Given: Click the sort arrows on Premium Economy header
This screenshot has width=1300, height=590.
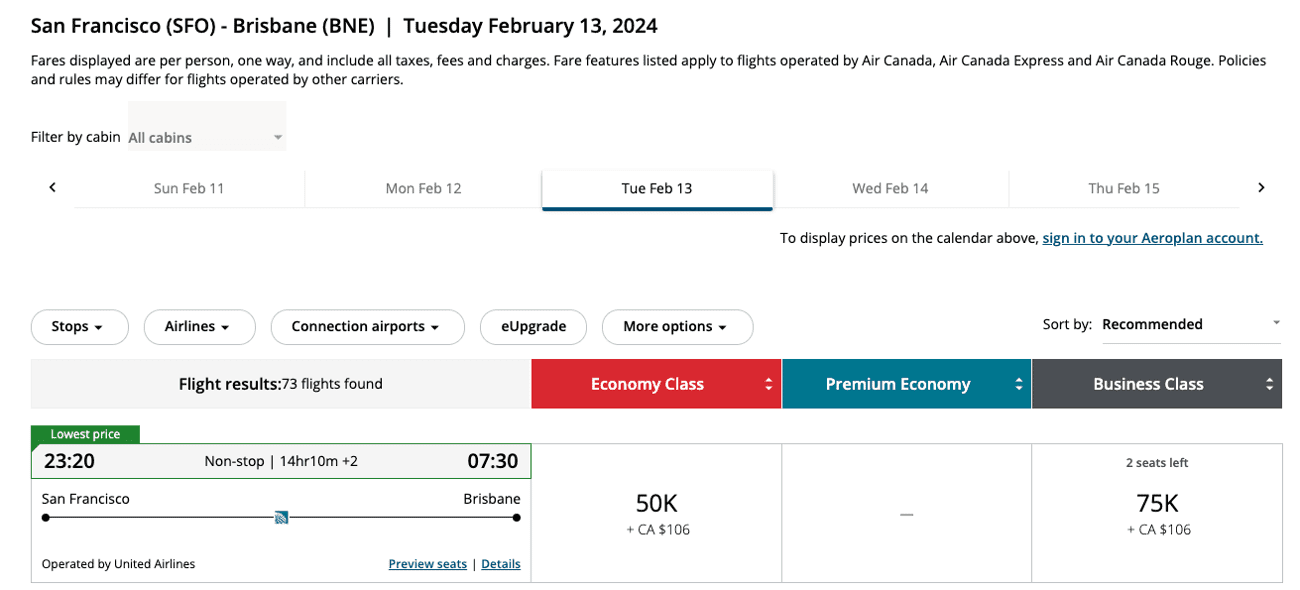Looking at the screenshot, I should pos(1018,383).
